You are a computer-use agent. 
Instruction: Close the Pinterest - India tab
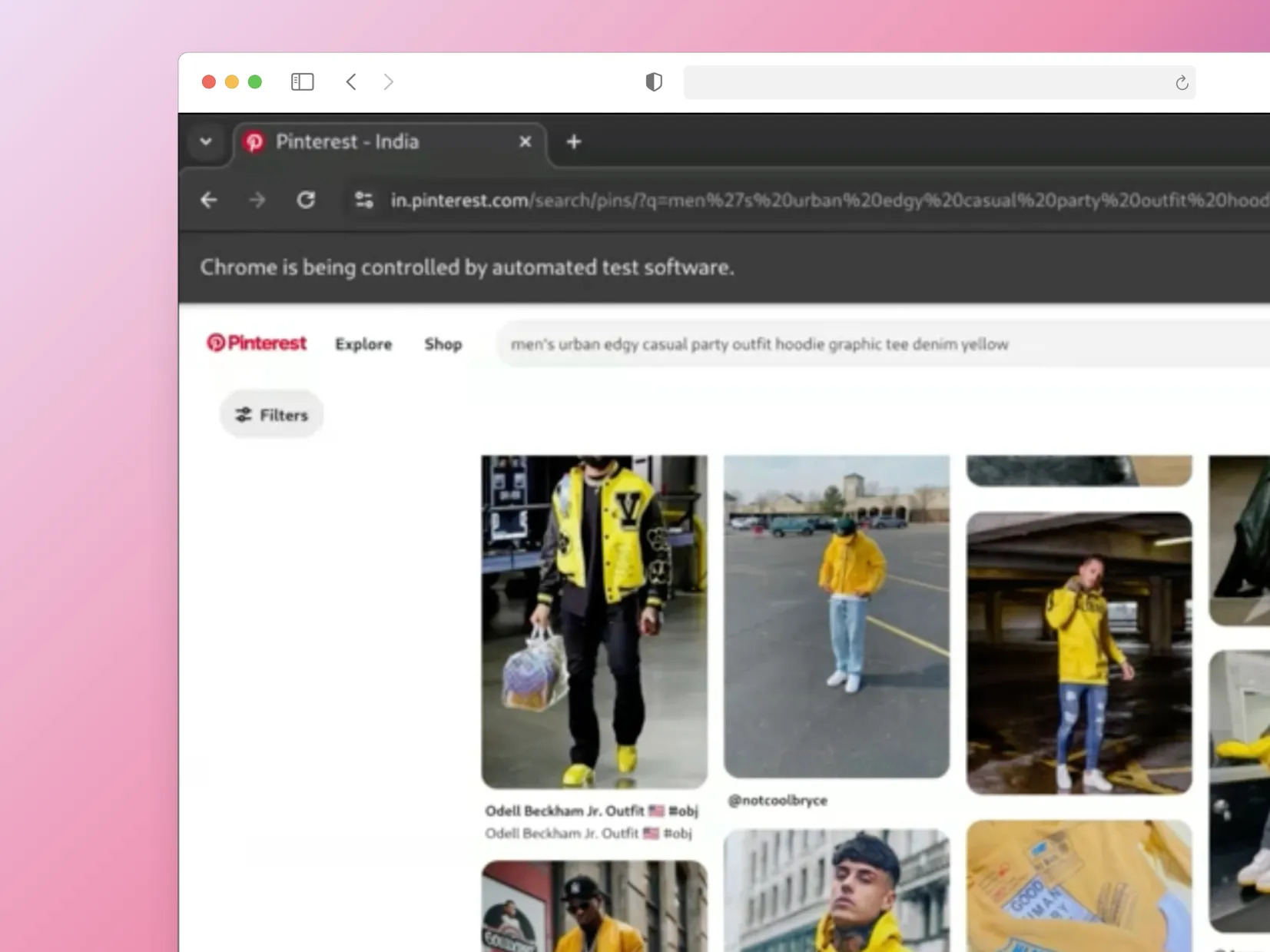(x=526, y=141)
